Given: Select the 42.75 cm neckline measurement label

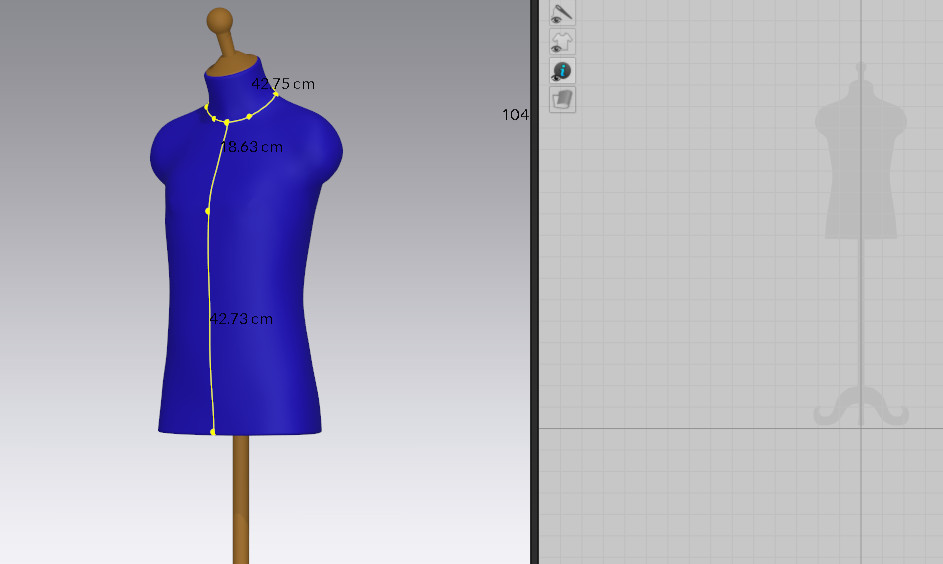Looking at the screenshot, I should point(283,84).
